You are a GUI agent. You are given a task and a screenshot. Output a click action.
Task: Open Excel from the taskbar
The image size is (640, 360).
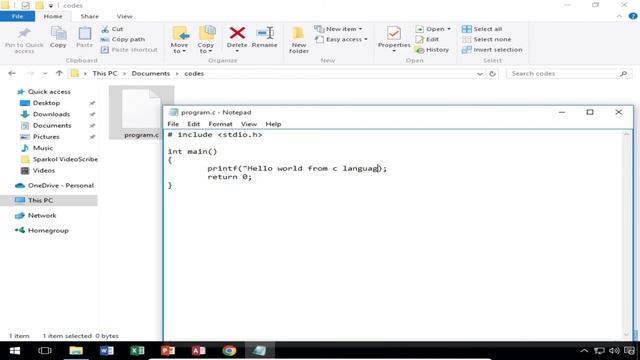tap(137, 351)
